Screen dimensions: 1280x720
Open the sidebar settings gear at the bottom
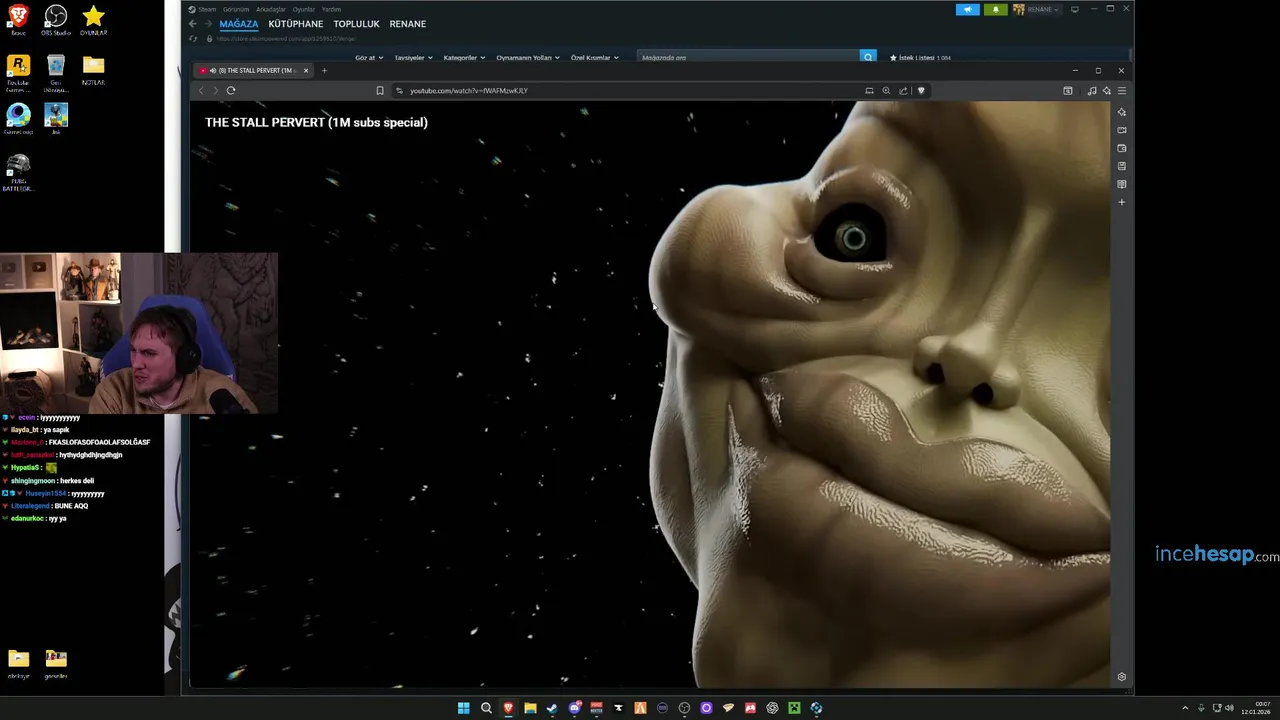click(x=1122, y=677)
